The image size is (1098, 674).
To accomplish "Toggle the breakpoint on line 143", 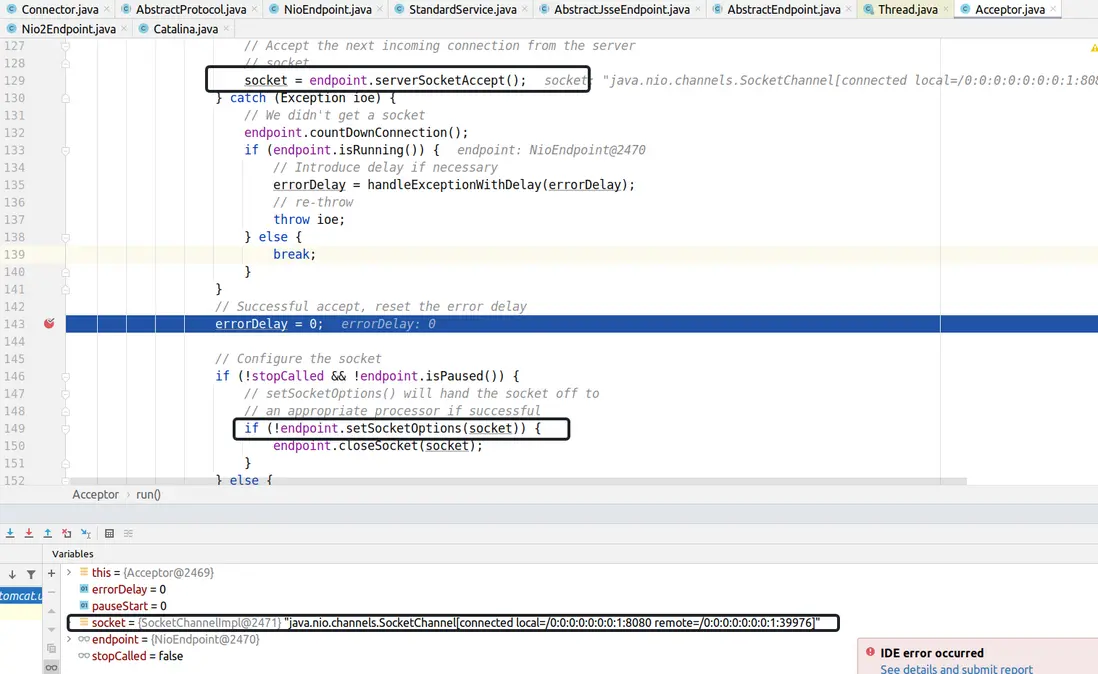I will pyautogui.click(x=49, y=323).
